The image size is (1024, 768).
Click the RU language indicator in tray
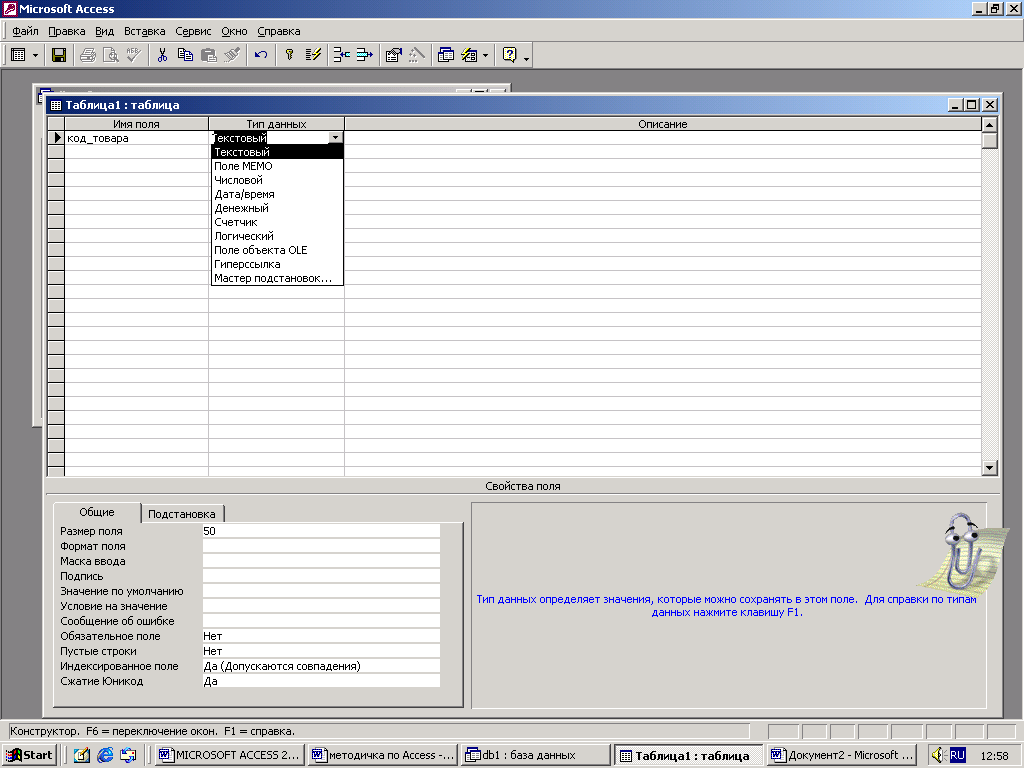(x=957, y=755)
